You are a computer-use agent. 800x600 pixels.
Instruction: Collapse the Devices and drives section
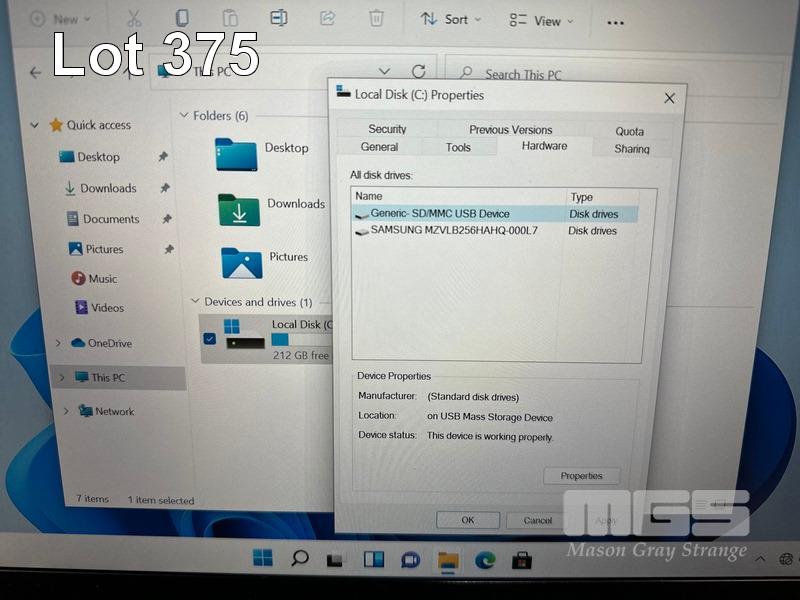click(194, 302)
